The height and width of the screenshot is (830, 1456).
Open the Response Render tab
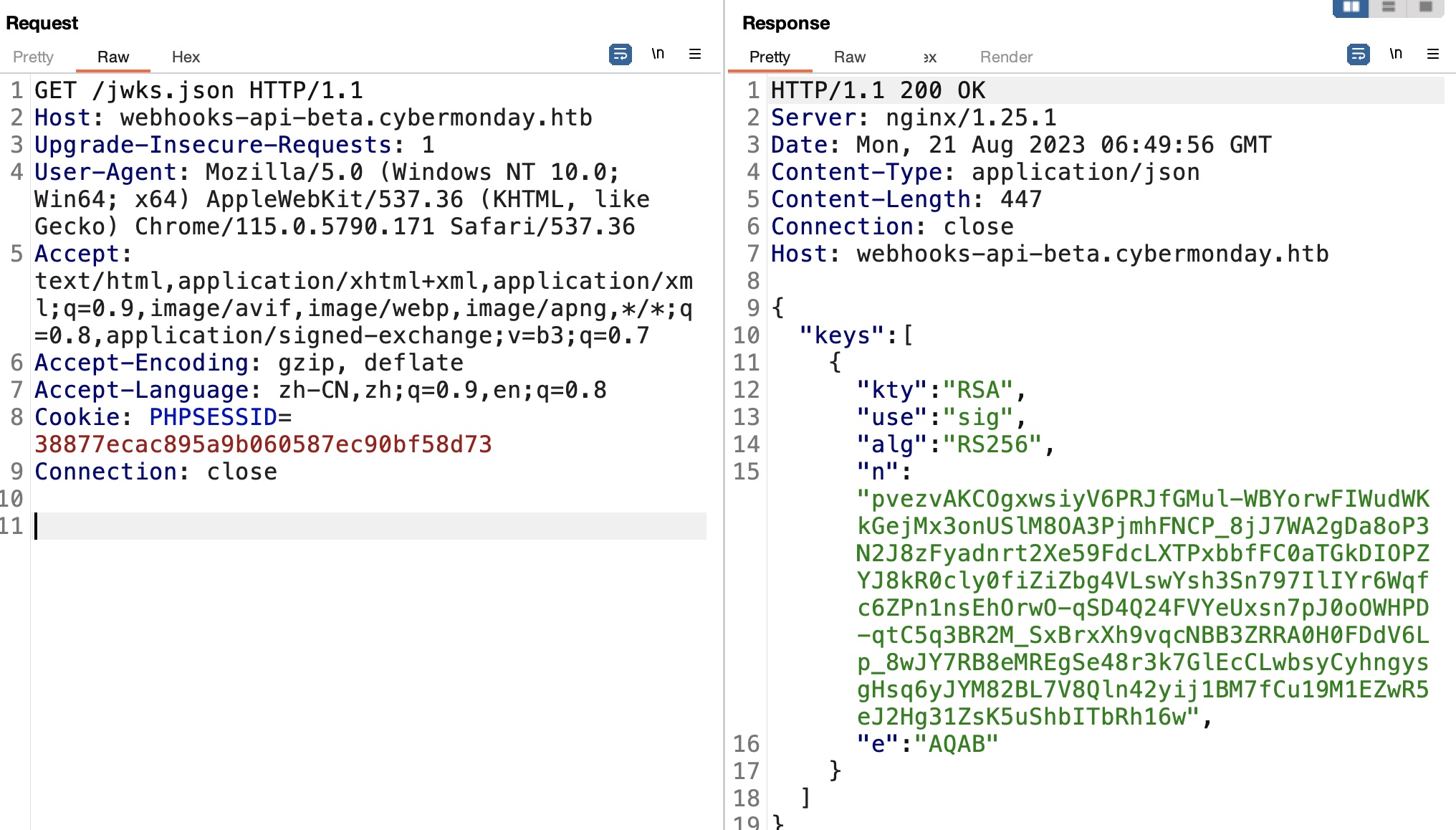(x=1006, y=57)
